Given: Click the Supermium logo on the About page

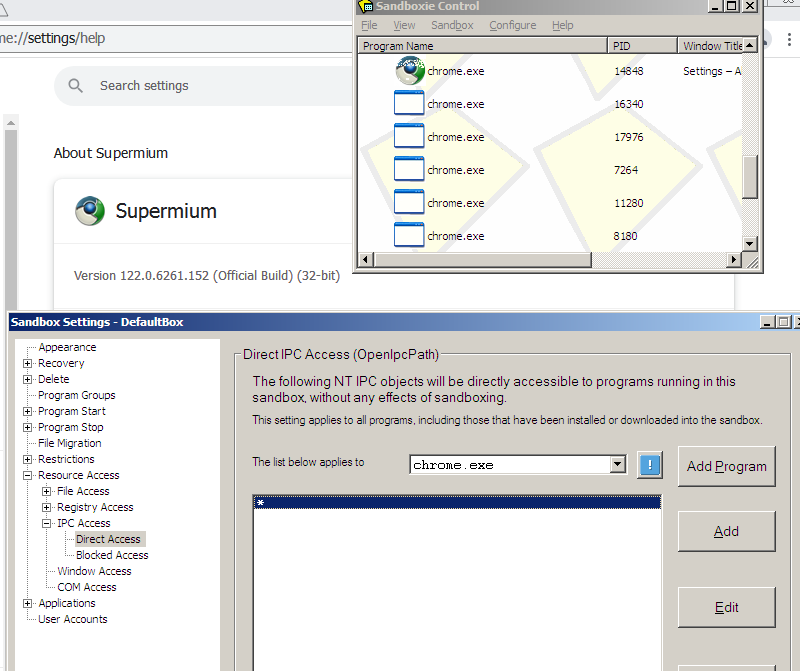Looking at the screenshot, I should [x=90, y=211].
